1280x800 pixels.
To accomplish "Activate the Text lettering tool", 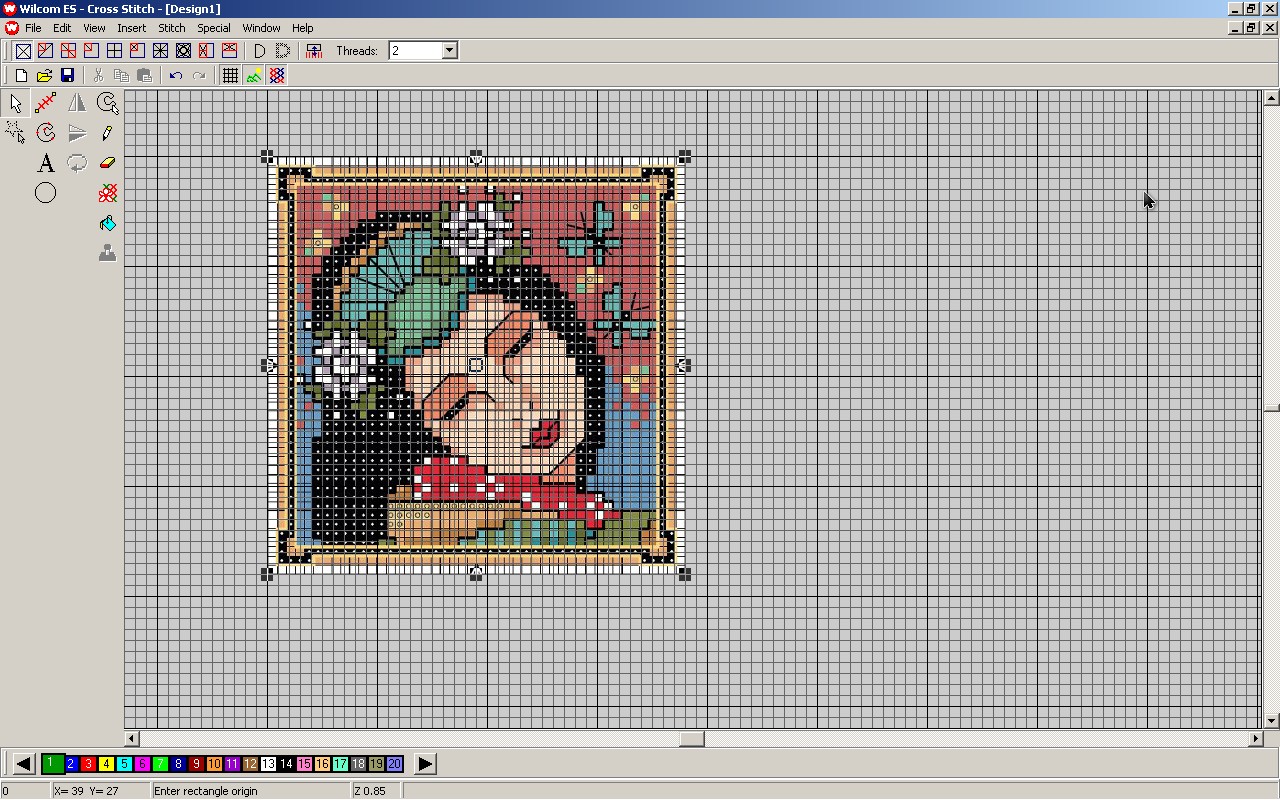I will (46, 162).
